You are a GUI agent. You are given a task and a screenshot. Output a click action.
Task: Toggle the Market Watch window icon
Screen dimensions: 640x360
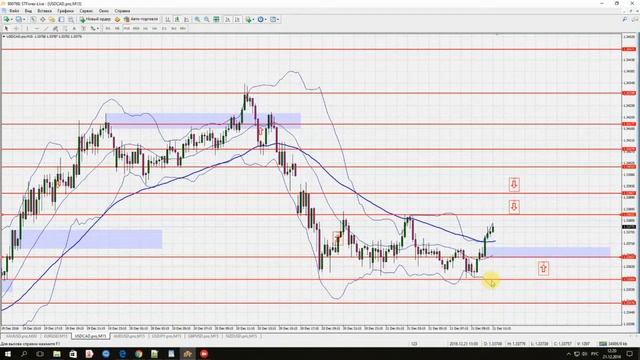point(33,19)
